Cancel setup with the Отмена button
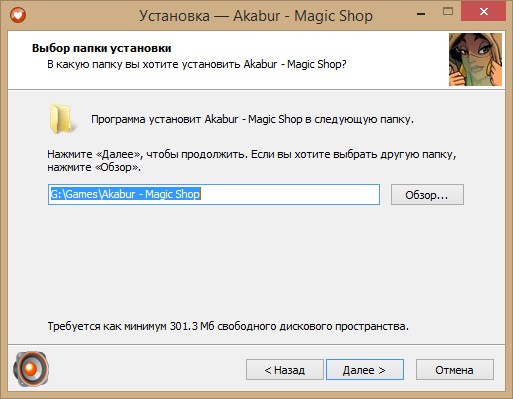Image resolution: width=513 pixels, height=399 pixels. [x=455, y=370]
